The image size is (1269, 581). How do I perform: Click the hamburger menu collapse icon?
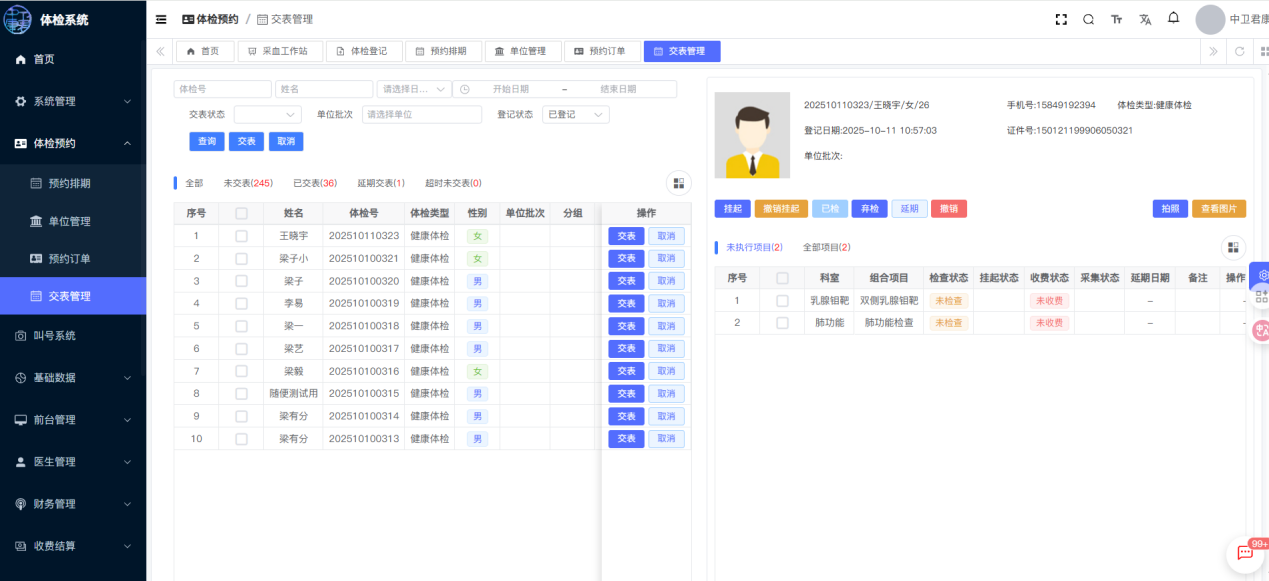161,19
